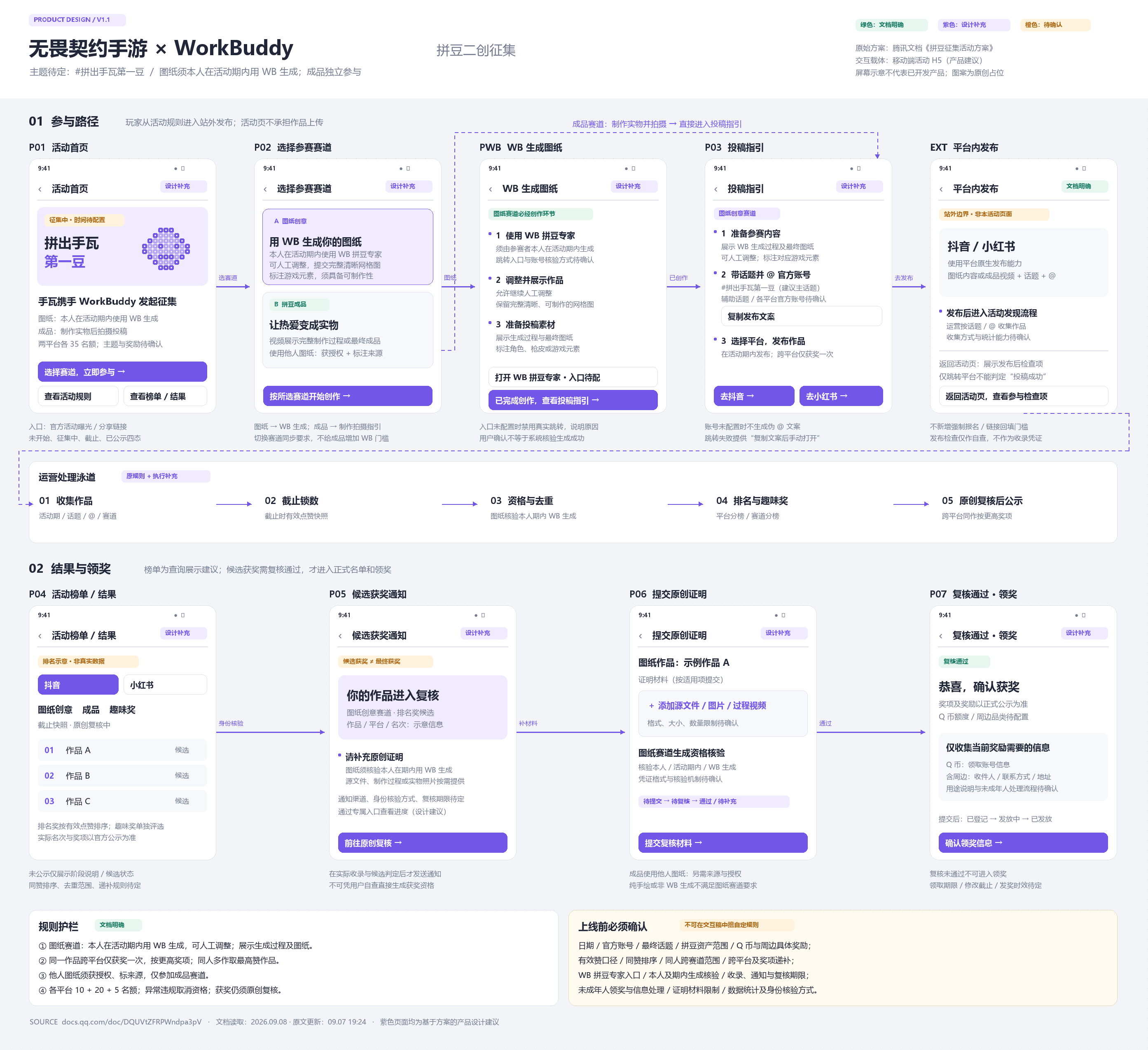Click the 抖音 / 小红书 platform card
This screenshot has width=1148, height=1050.
click(1023, 262)
